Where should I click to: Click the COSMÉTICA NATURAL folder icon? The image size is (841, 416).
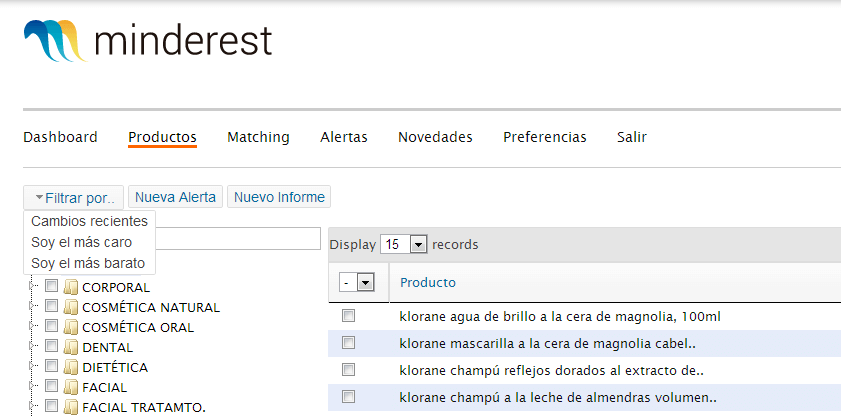(x=71, y=307)
